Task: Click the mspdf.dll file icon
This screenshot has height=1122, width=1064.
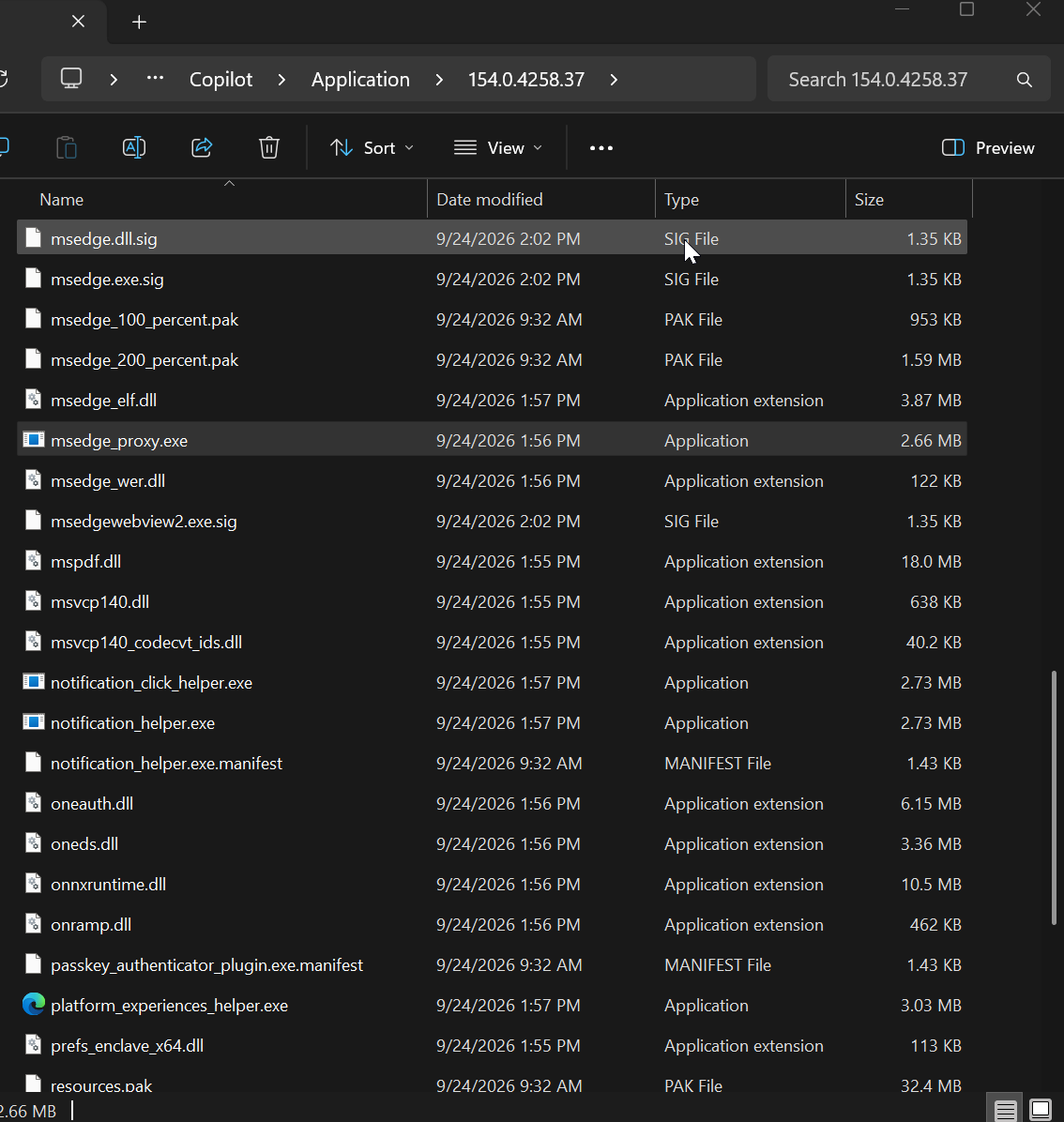Action: (33, 561)
